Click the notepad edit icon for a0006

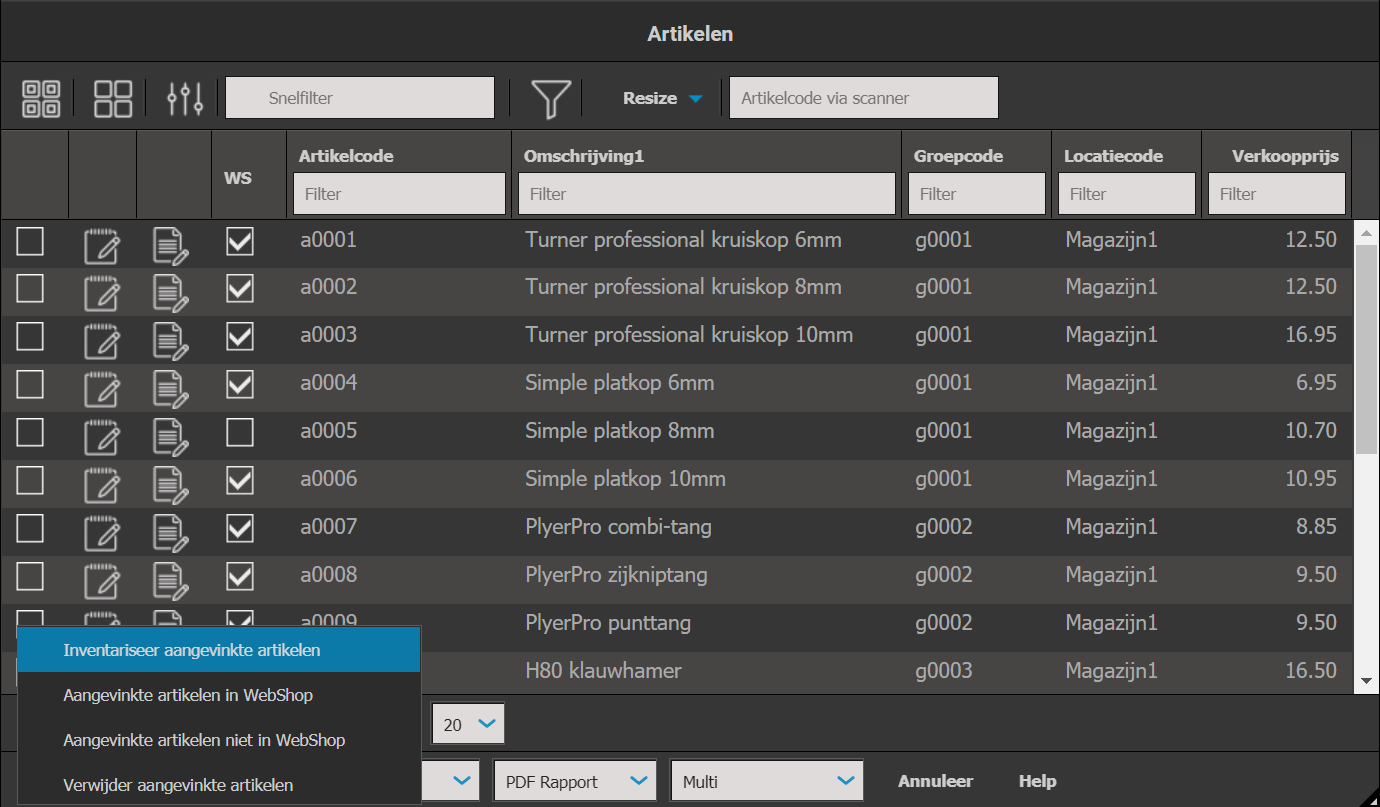coord(102,481)
